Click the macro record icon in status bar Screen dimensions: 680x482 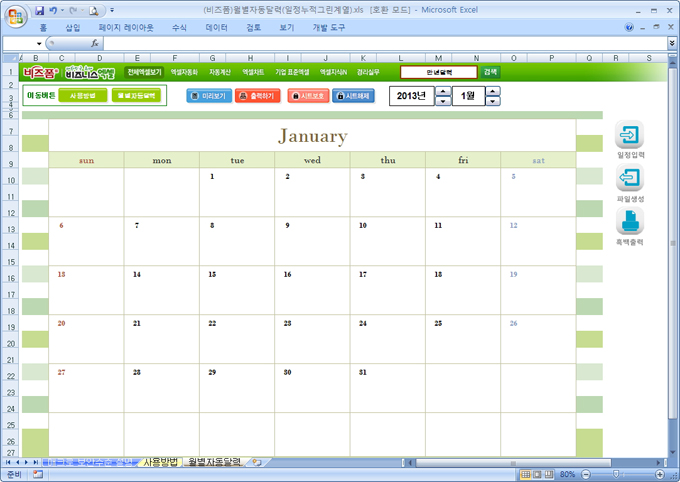point(38,474)
